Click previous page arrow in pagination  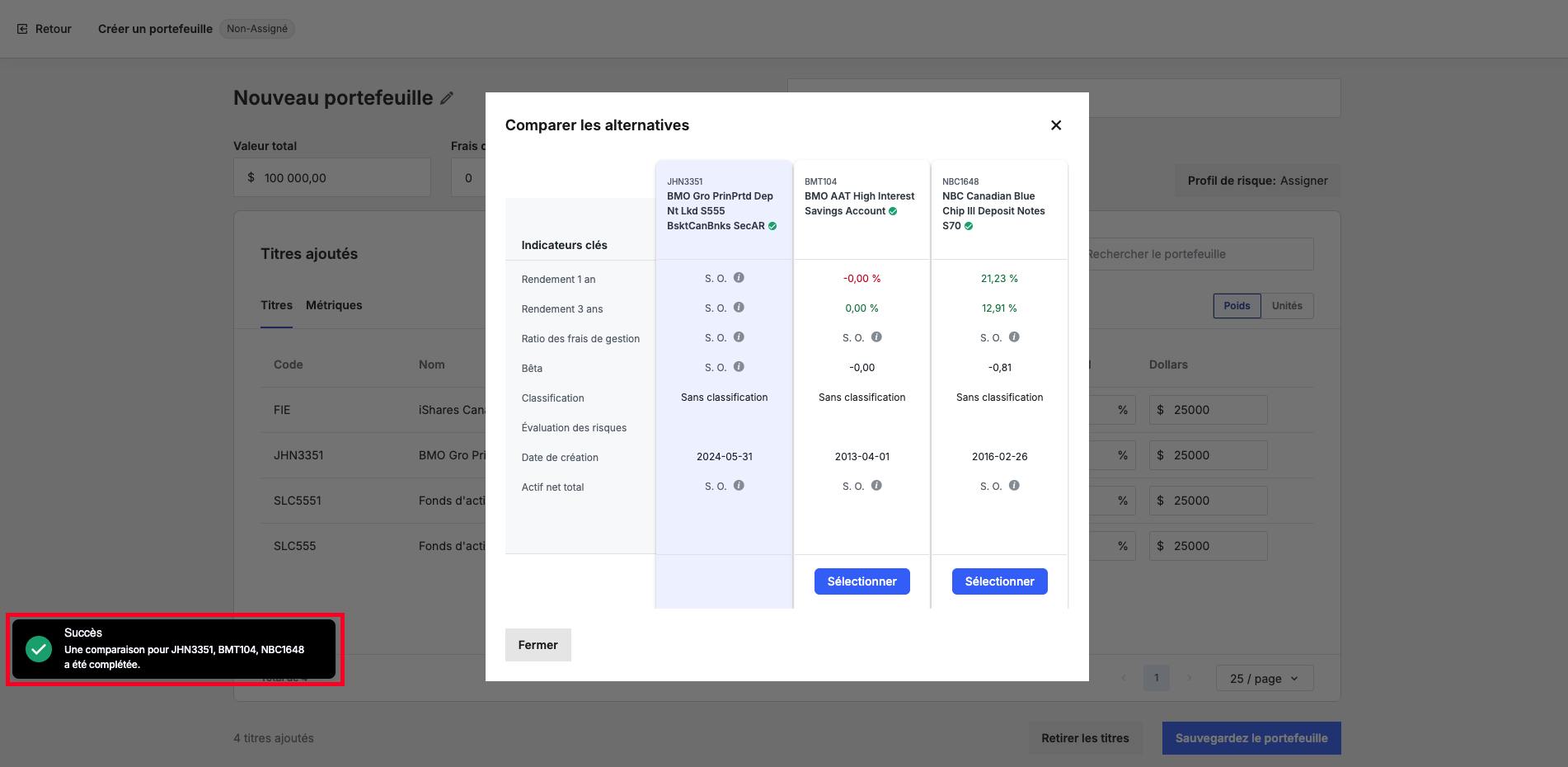click(x=1124, y=678)
